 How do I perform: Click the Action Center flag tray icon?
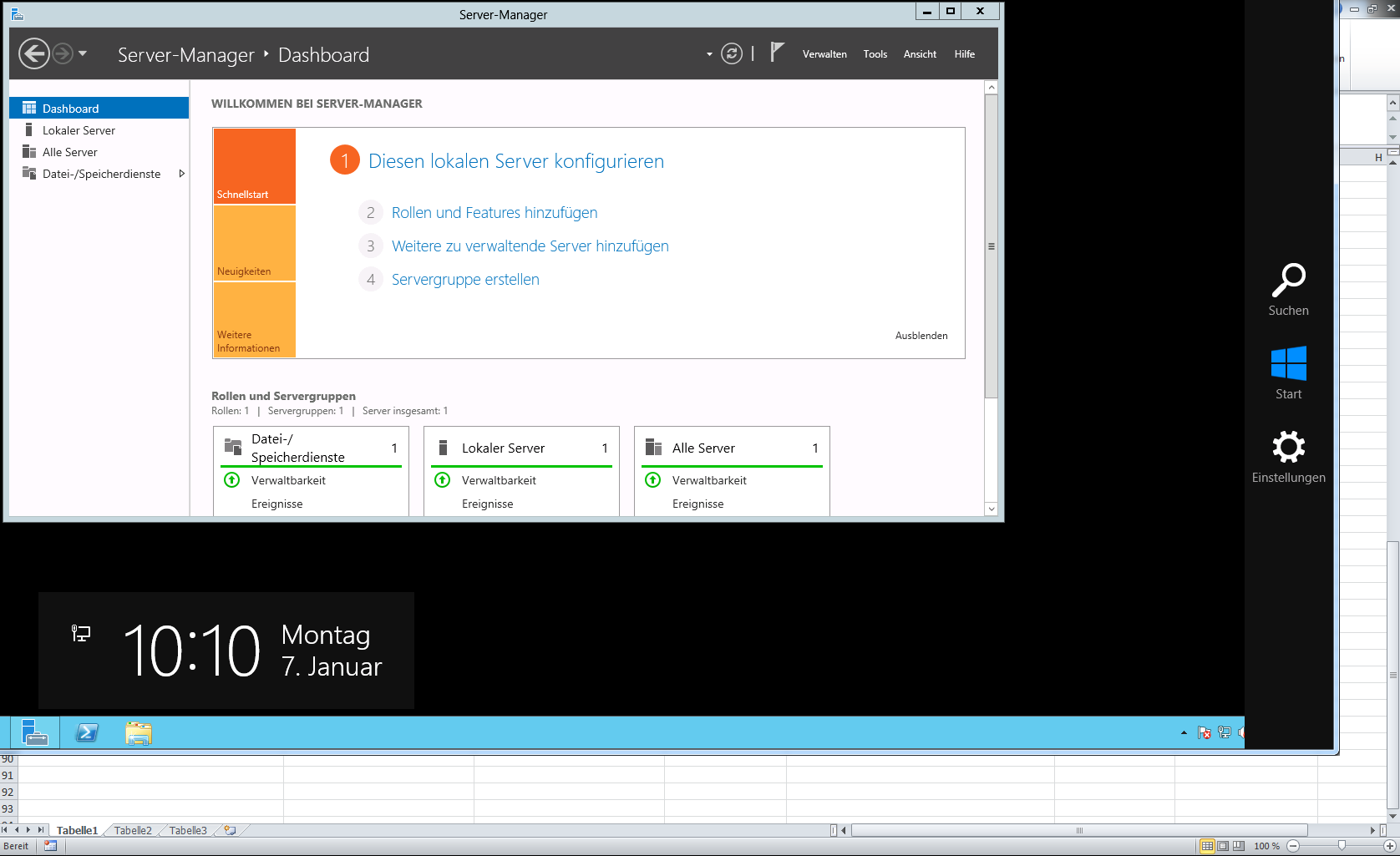click(x=1205, y=732)
